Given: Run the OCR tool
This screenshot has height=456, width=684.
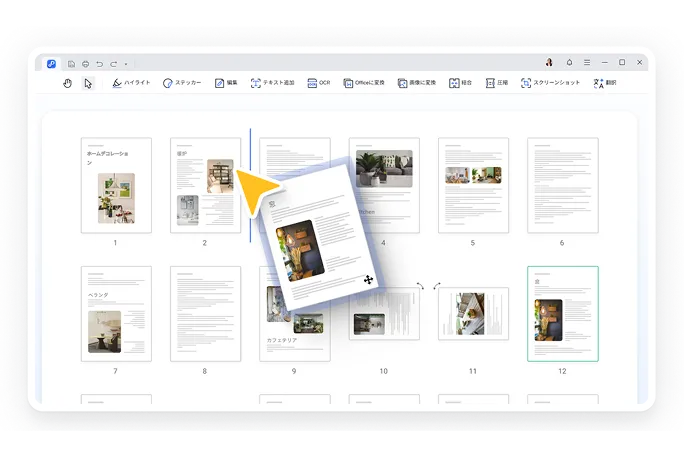Looking at the screenshot, I should point(319,83).
